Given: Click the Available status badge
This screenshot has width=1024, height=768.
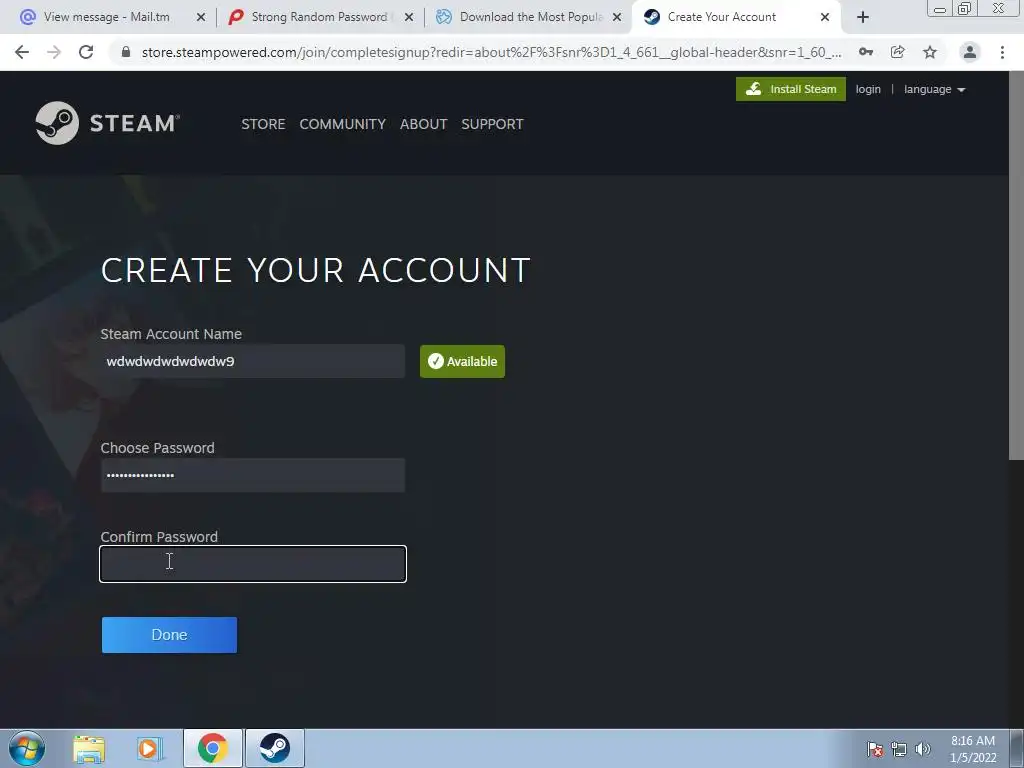Looking at the screenshot, I should coord(462,361).
